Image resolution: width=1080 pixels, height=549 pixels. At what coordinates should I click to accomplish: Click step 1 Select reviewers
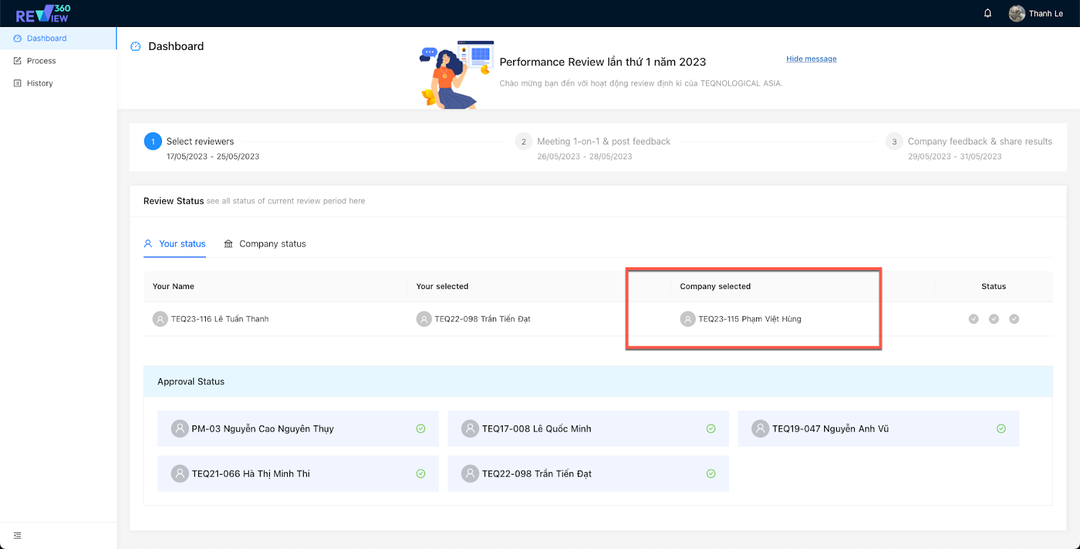[x=200, y=142]
